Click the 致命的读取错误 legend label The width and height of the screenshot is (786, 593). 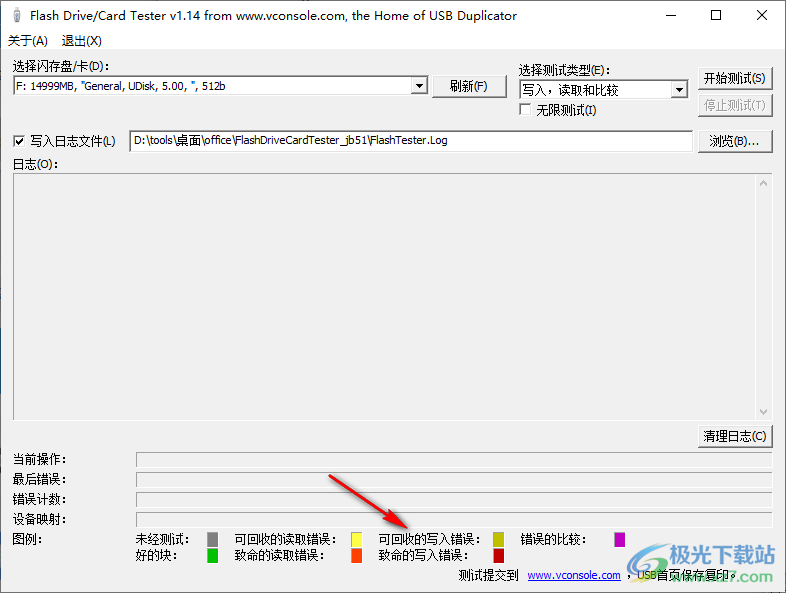pos(279,555)
